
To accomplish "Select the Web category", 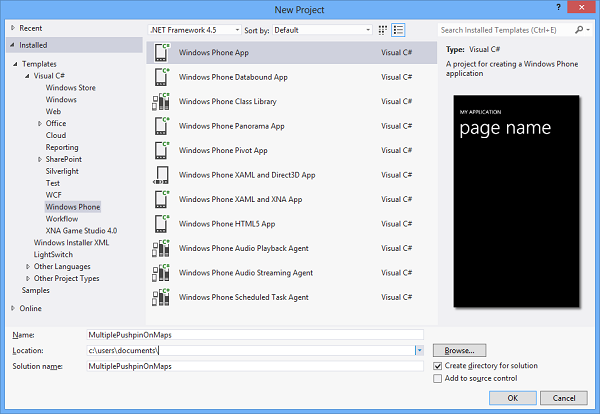I will point(53,111).
